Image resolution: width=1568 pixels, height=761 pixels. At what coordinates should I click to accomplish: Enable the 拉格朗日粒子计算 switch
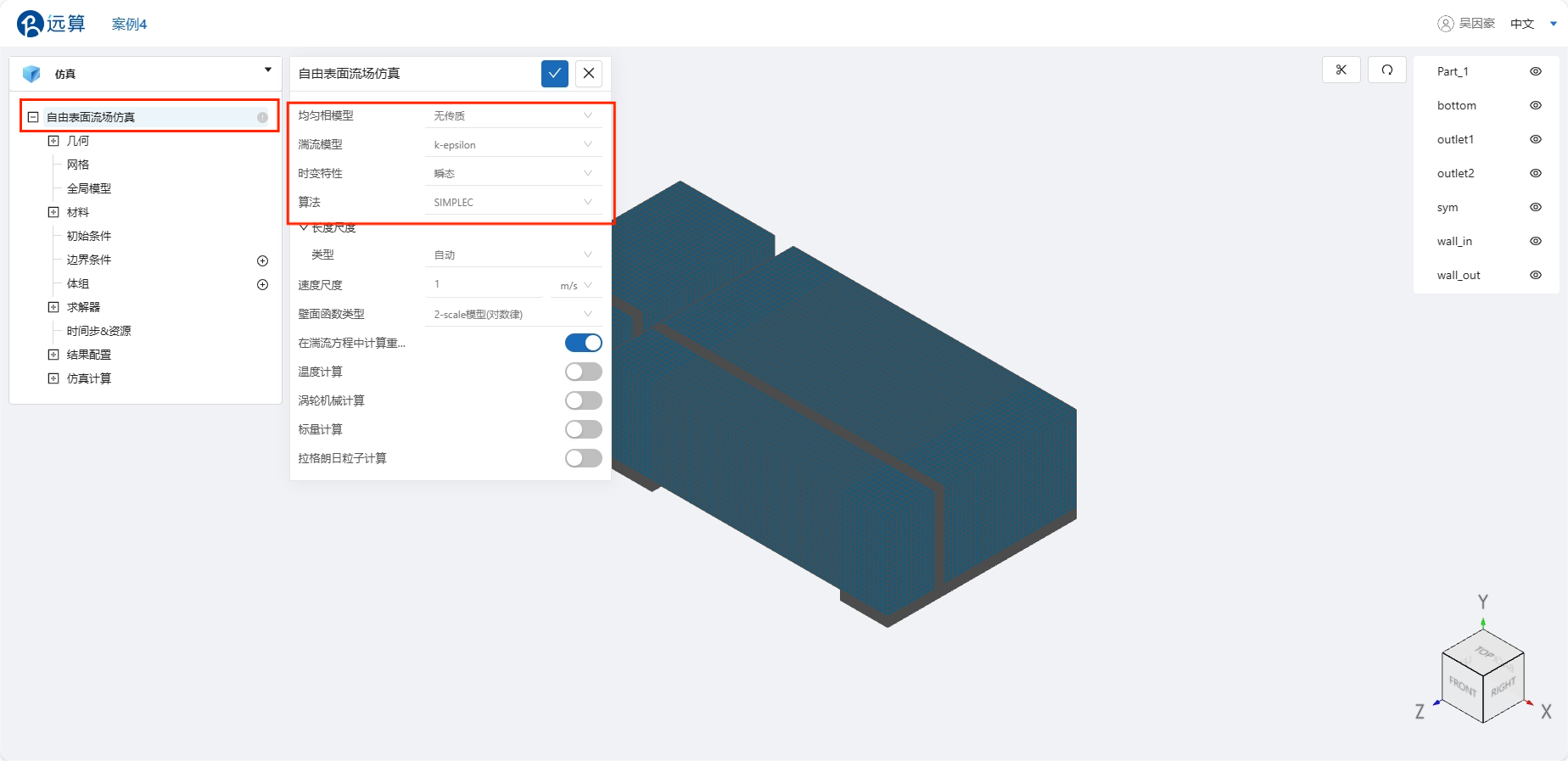pos(584,458)
